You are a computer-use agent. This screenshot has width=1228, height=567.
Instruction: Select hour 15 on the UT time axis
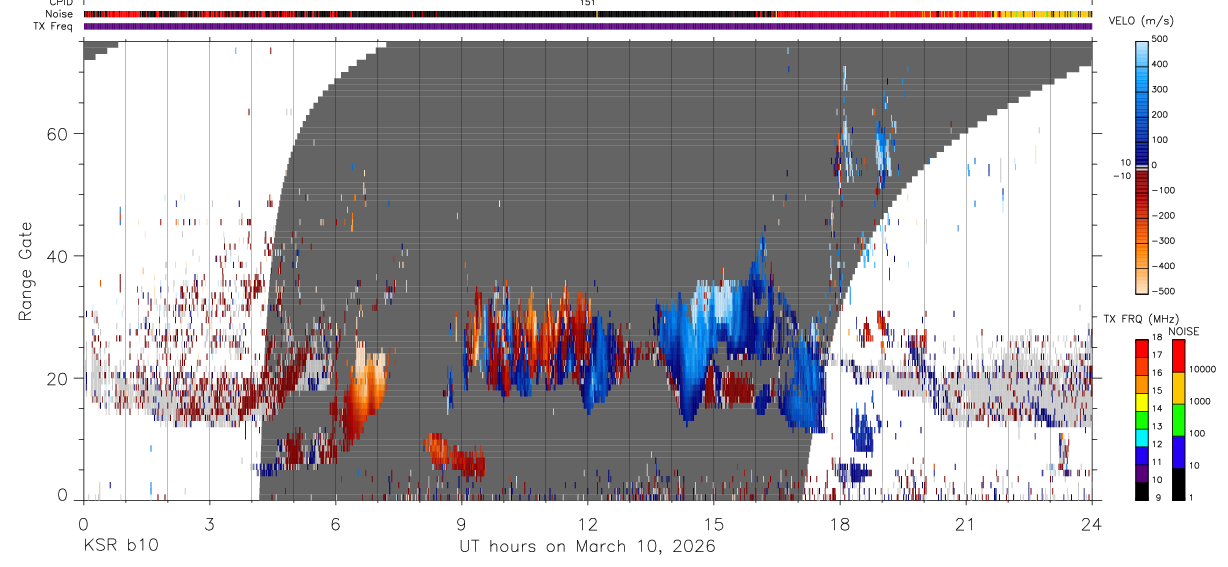tap(714, 524)
